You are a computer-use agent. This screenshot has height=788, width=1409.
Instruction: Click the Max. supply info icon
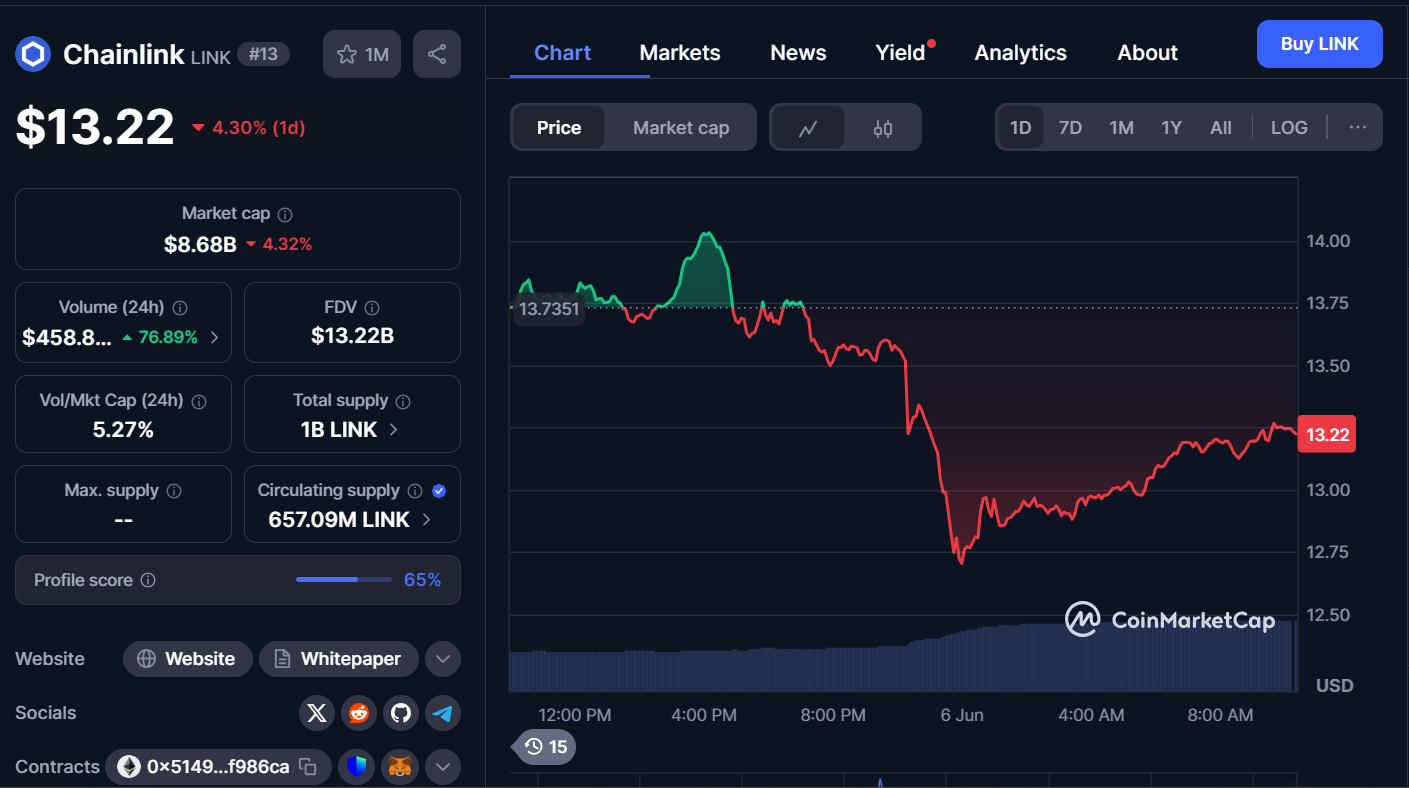[174, 491]
